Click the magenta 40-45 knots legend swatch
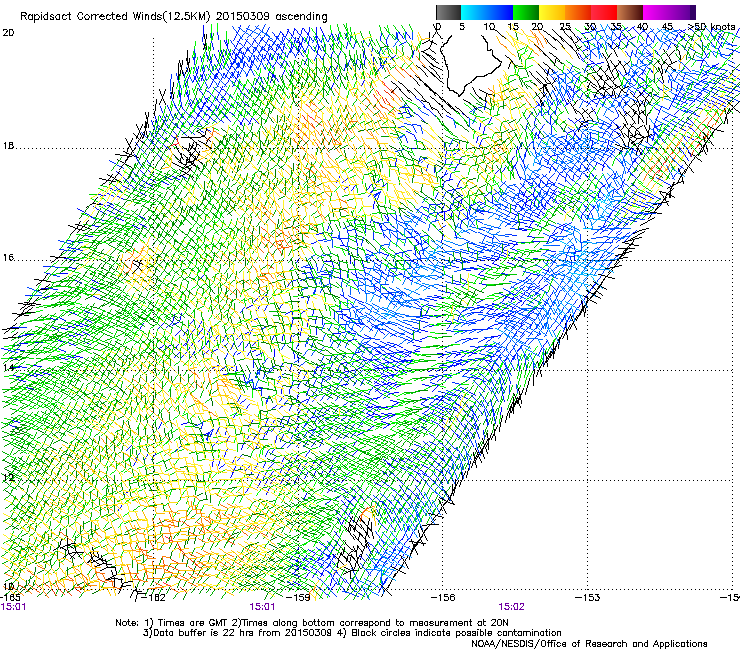740x650 pixels. point(656,12)
